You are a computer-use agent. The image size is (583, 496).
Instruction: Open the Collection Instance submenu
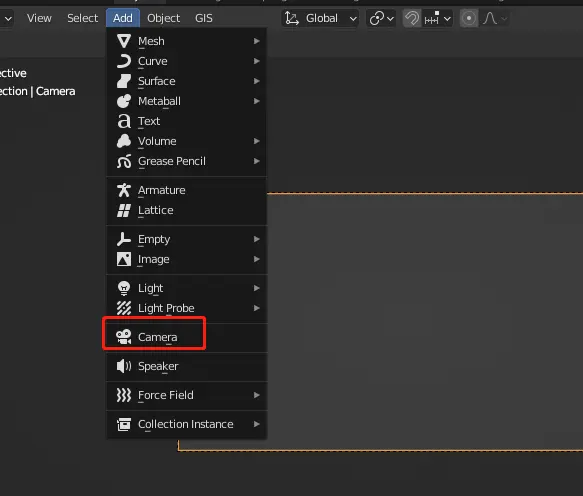[x=187, y=424]
